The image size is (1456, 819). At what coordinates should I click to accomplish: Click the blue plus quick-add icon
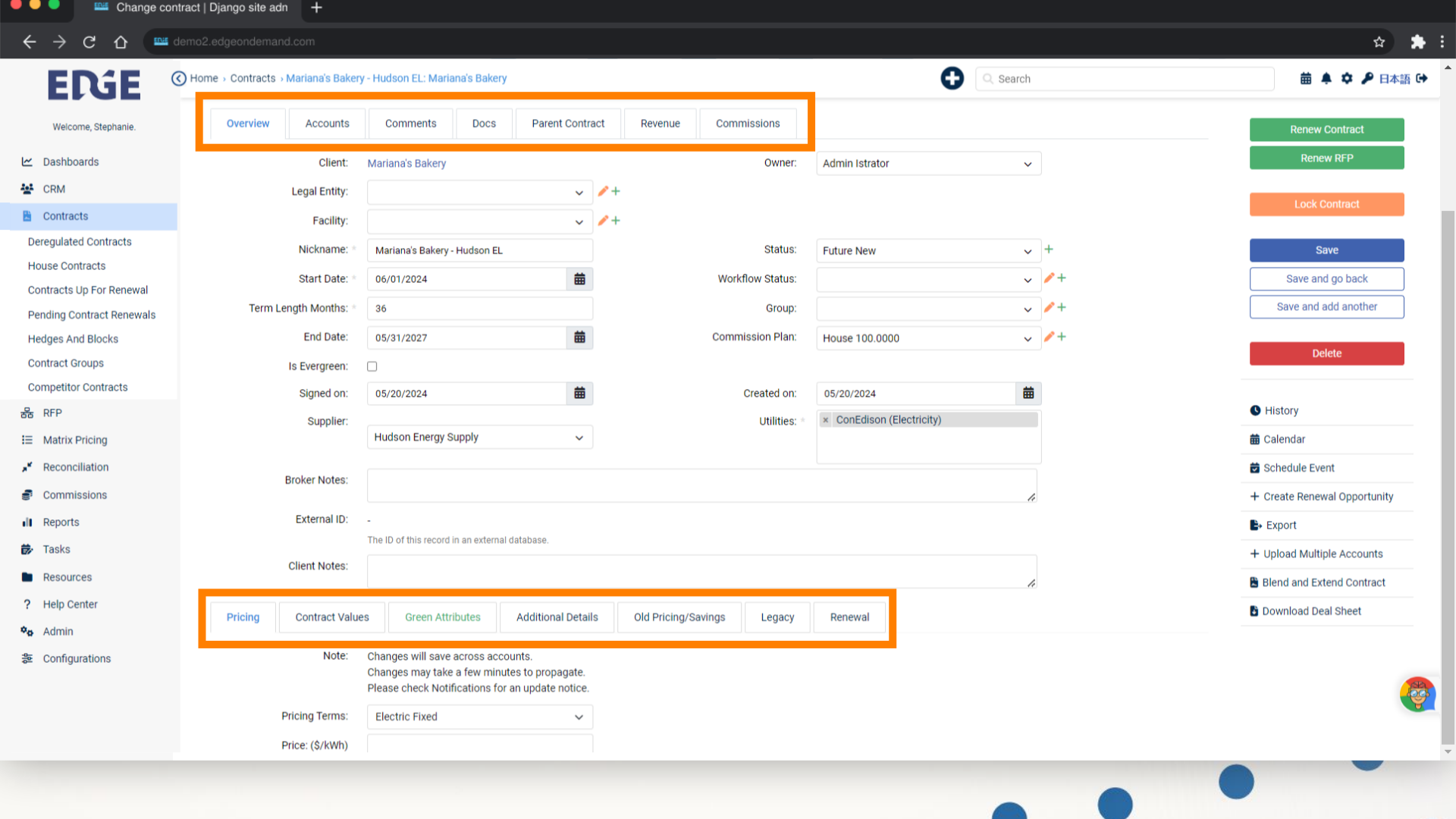coord(952,78)
